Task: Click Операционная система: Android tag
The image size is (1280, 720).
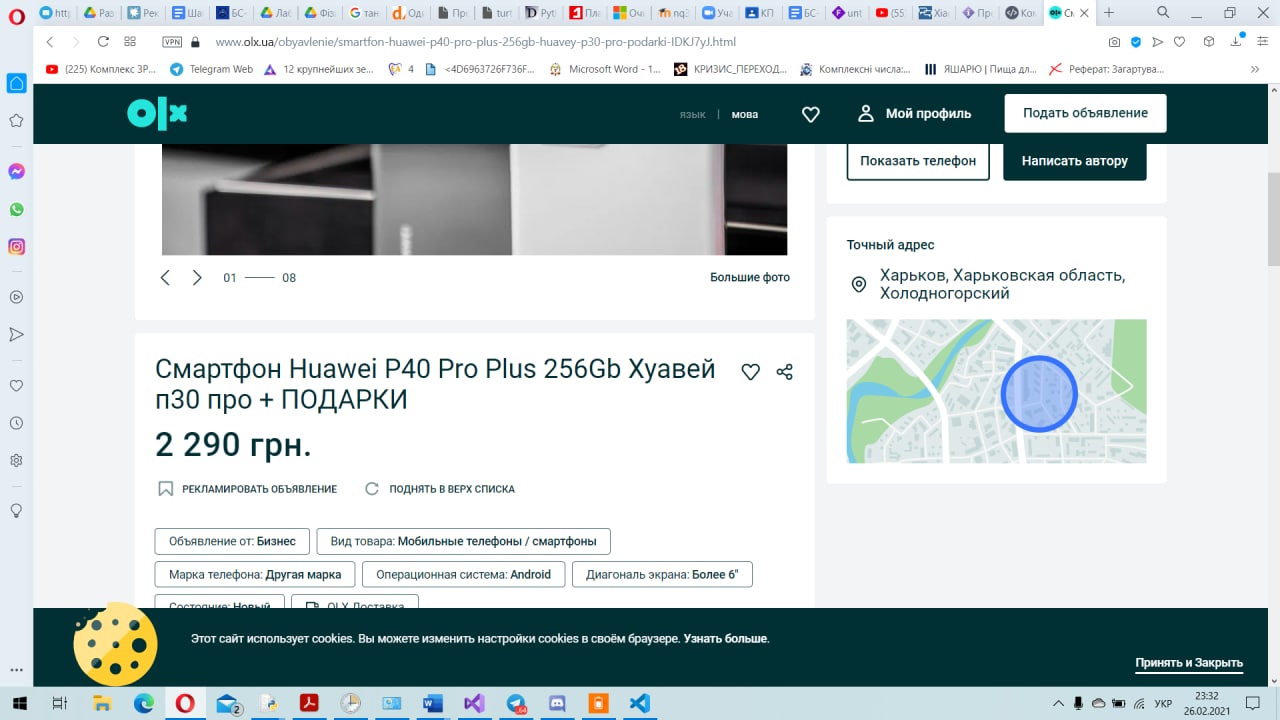Action: 464,574
